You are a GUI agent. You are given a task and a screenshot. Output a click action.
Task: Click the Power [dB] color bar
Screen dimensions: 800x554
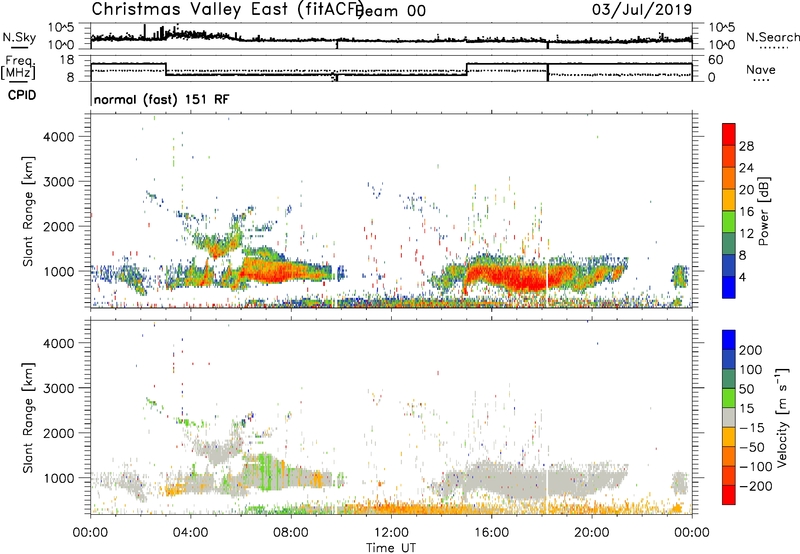click(729, 210)
